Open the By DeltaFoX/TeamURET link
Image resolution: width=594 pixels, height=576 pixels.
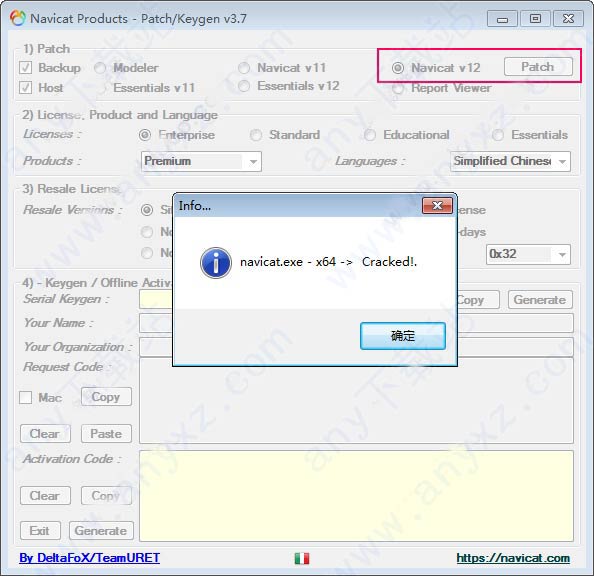[89, 558]
